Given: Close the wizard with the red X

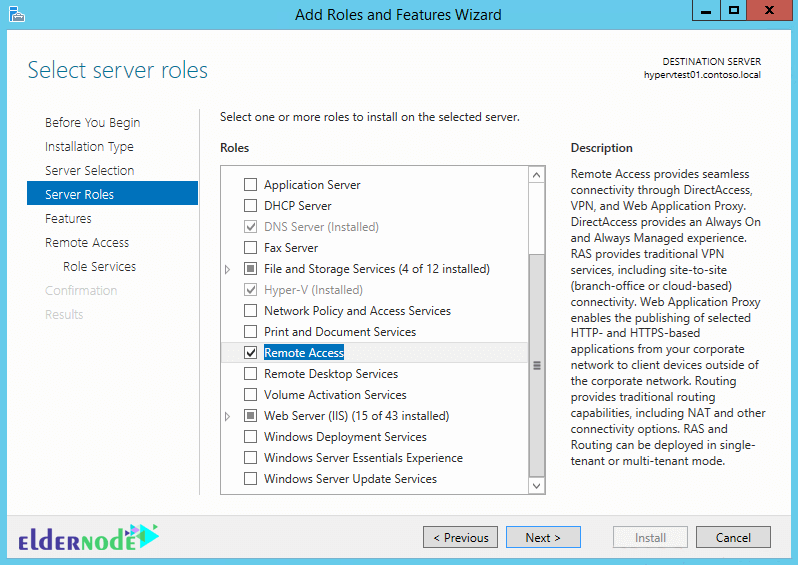Looking at the screenshot, I should [769, 11].
